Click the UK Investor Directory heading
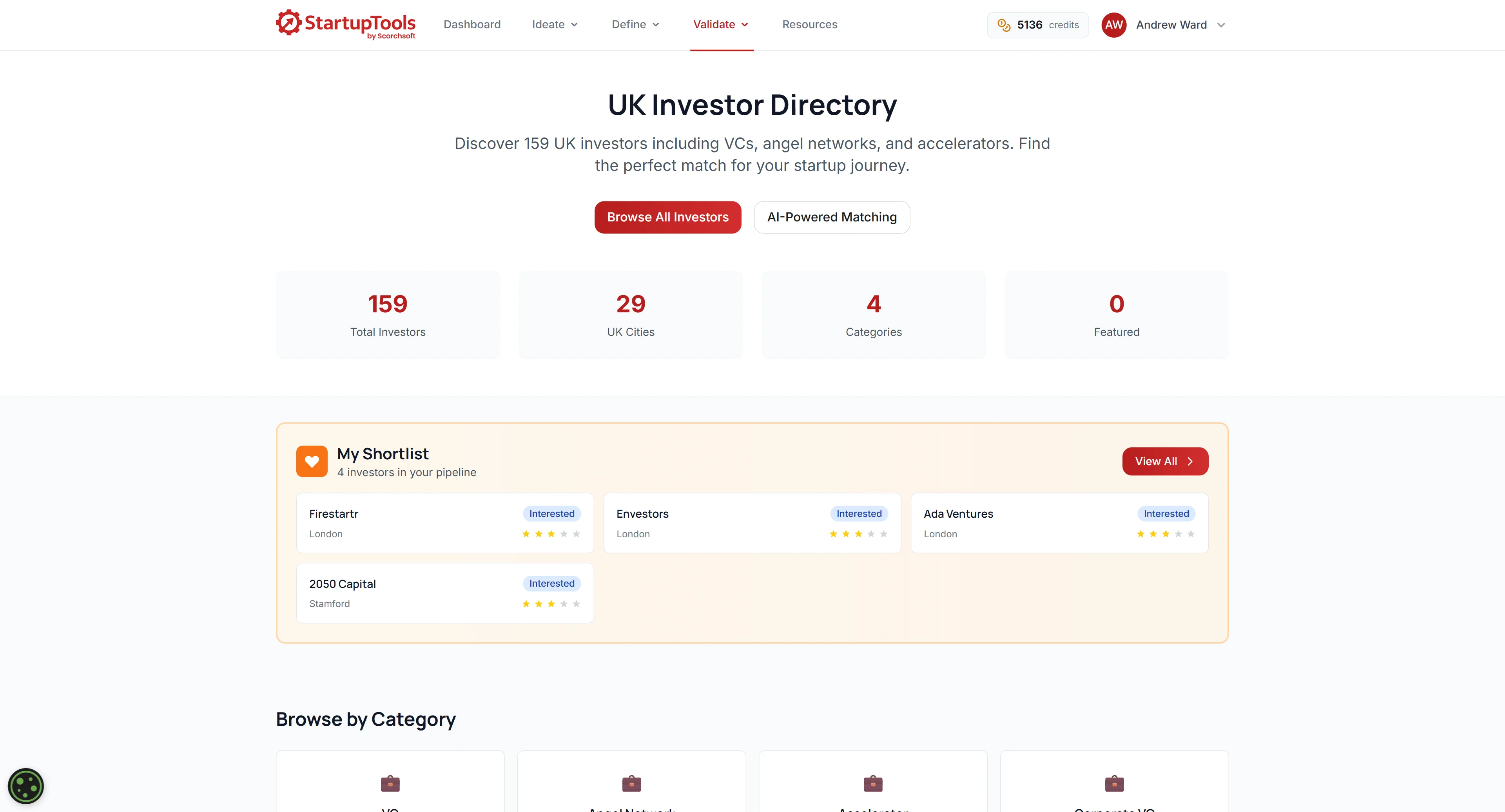 click(x=752, y=106)
